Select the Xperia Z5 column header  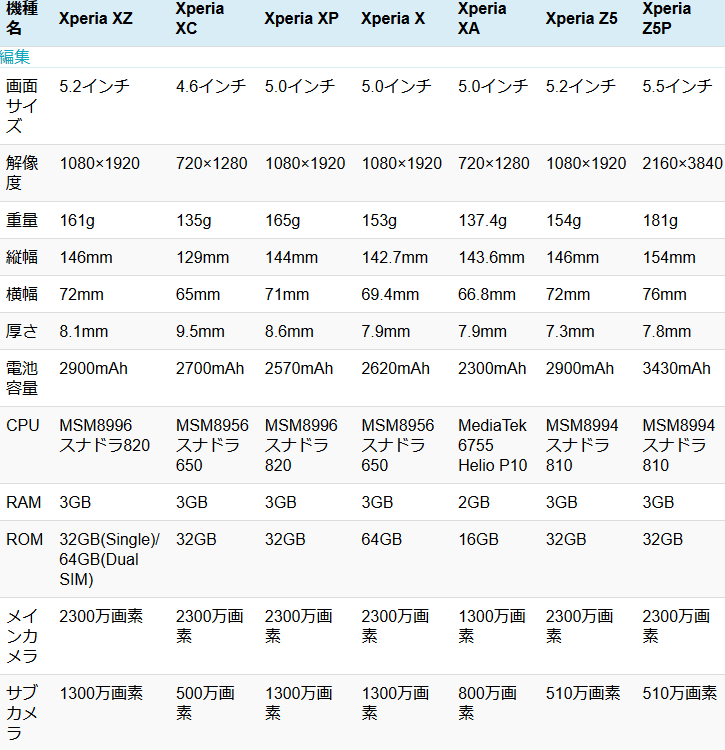tap(582, 18)
